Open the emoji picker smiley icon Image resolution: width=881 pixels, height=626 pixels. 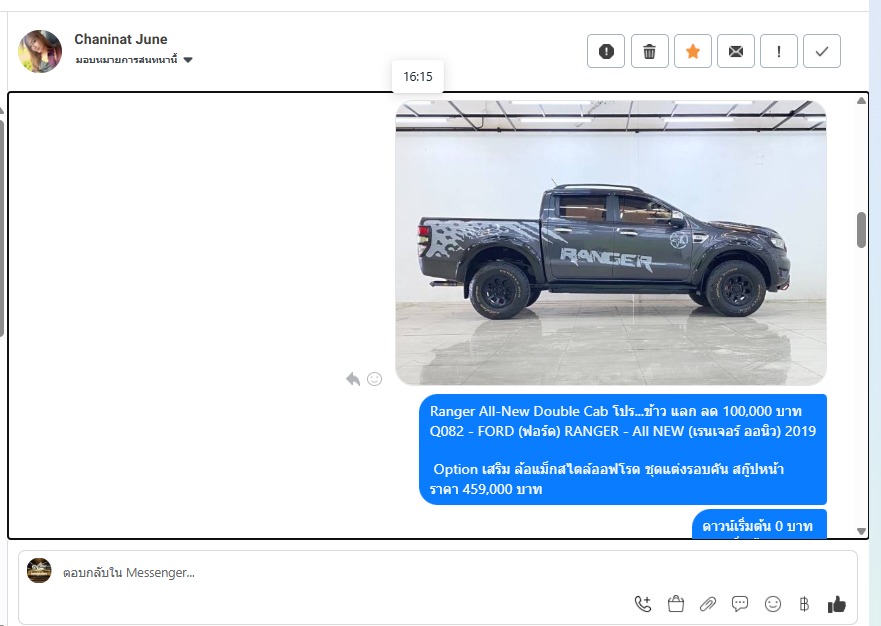(773, 604)
